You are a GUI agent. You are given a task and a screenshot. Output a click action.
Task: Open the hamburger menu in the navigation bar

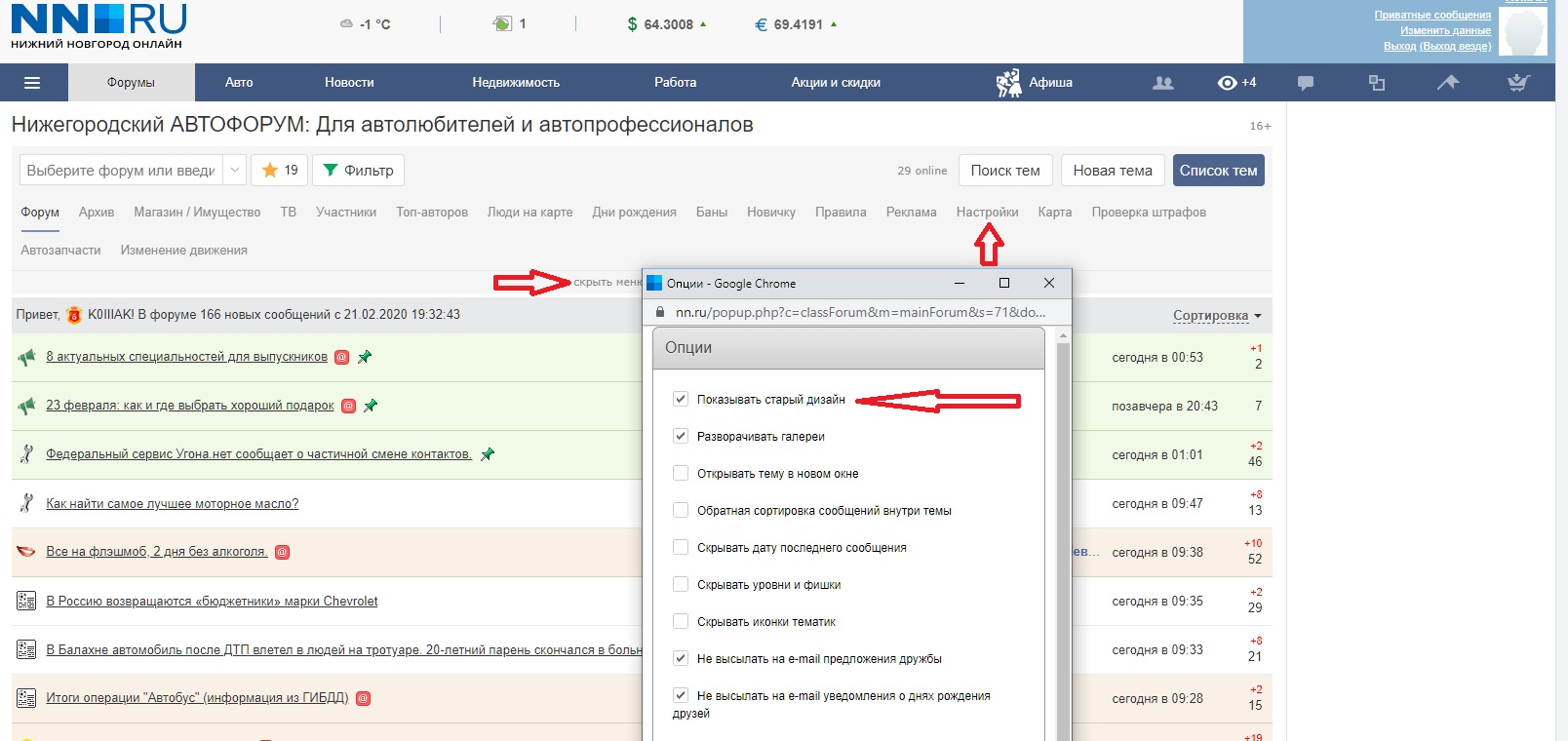[32, 83]
